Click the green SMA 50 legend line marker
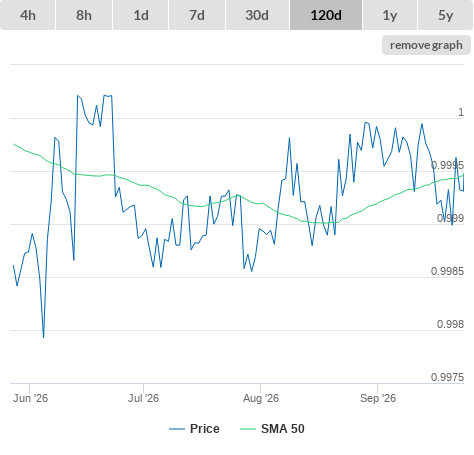This screenshot has width=474, height=455. [248, 429]
